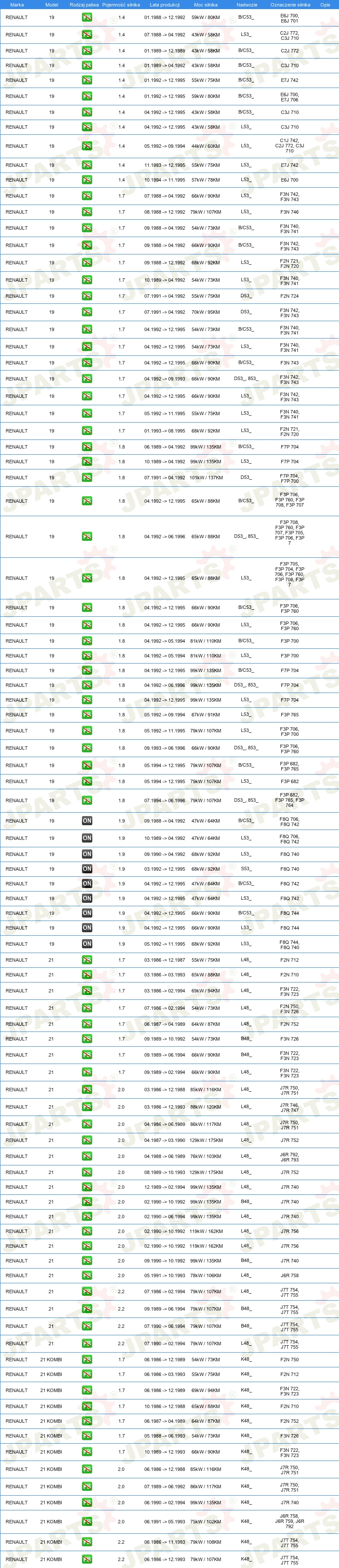
Task: Select the engine code cell 'F2N 724'
Action: pos(290,296)
